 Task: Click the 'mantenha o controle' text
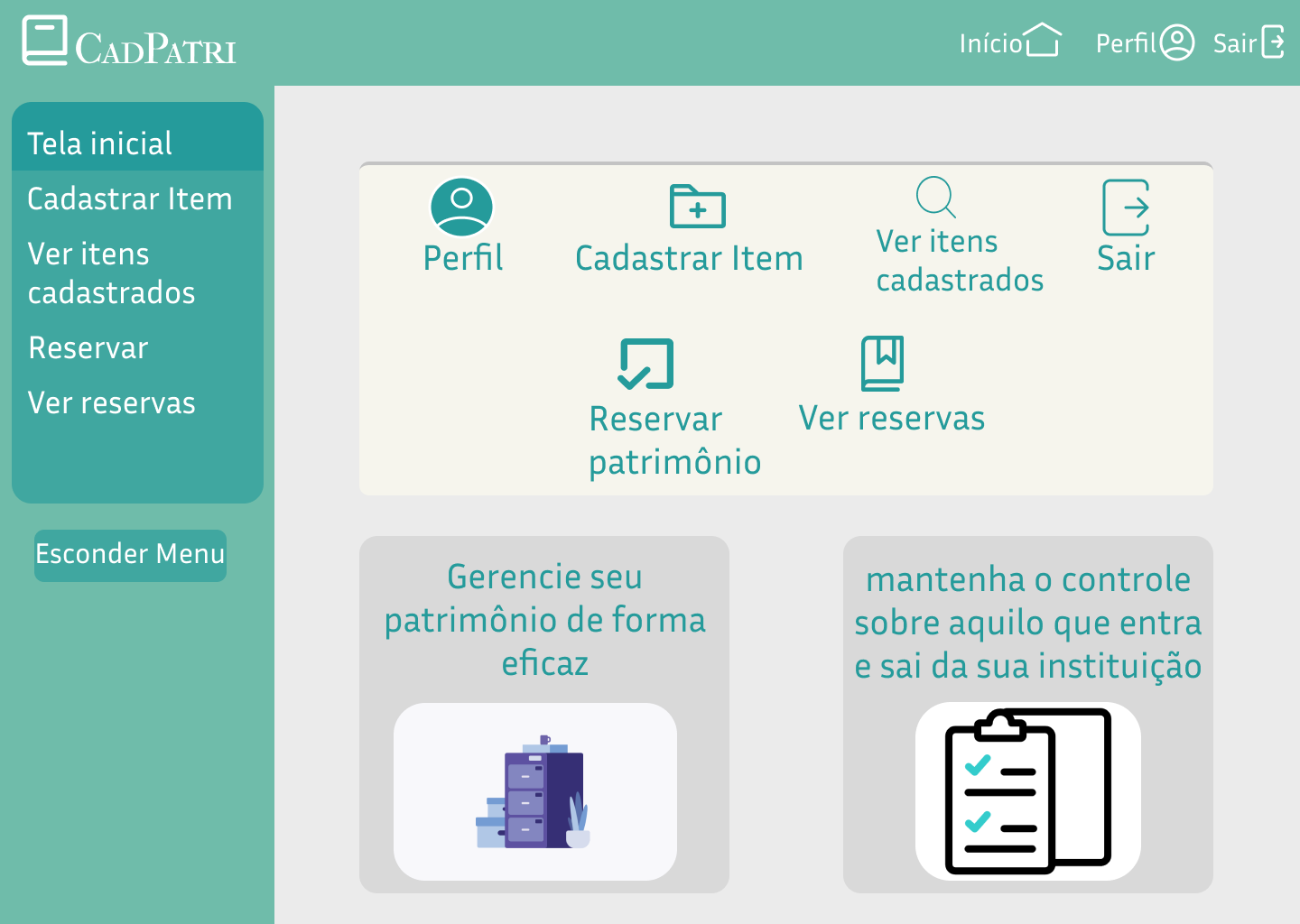click(x=1027, y=623)
